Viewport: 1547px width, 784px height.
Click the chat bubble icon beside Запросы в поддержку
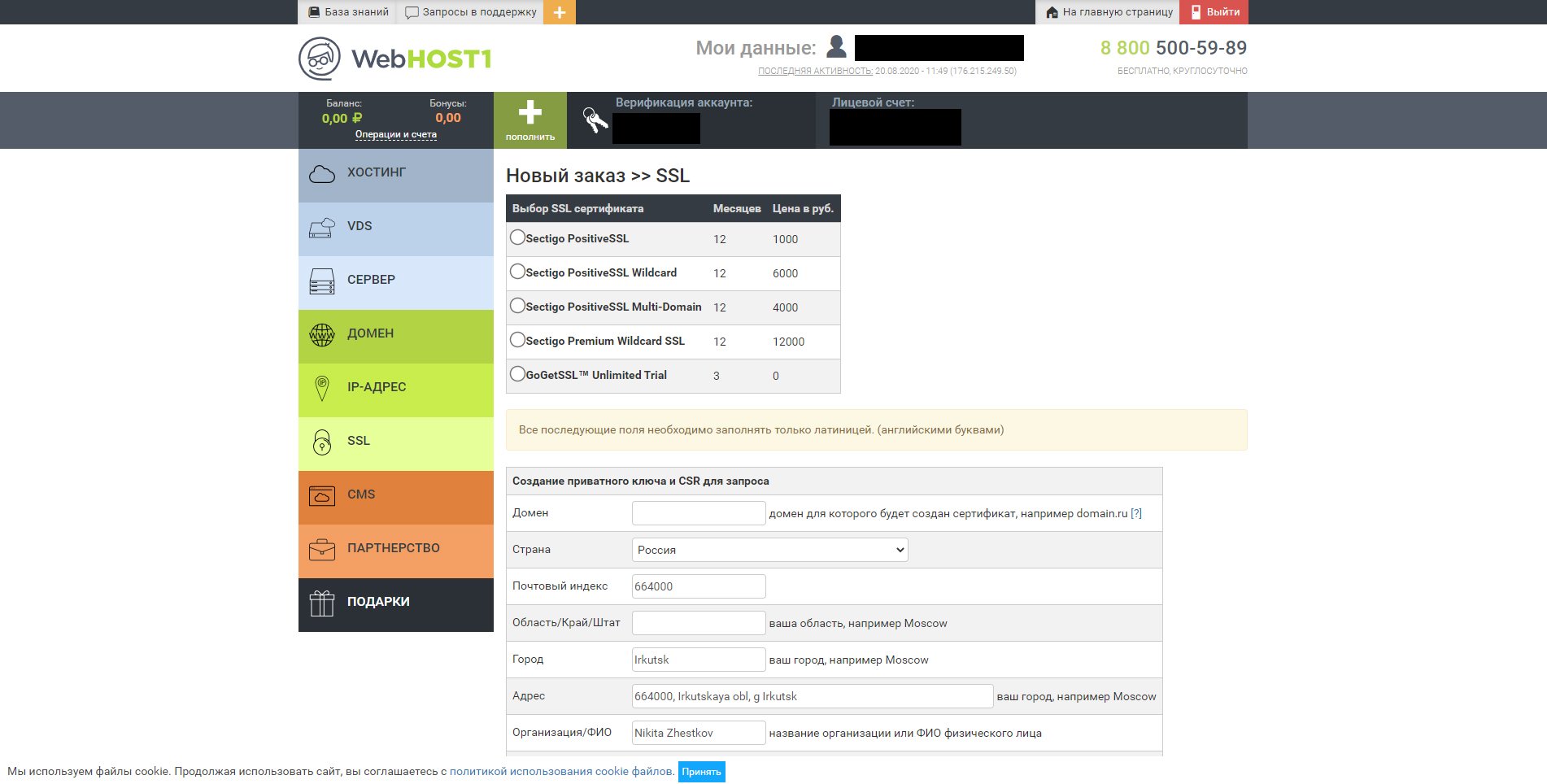(412, 12)
